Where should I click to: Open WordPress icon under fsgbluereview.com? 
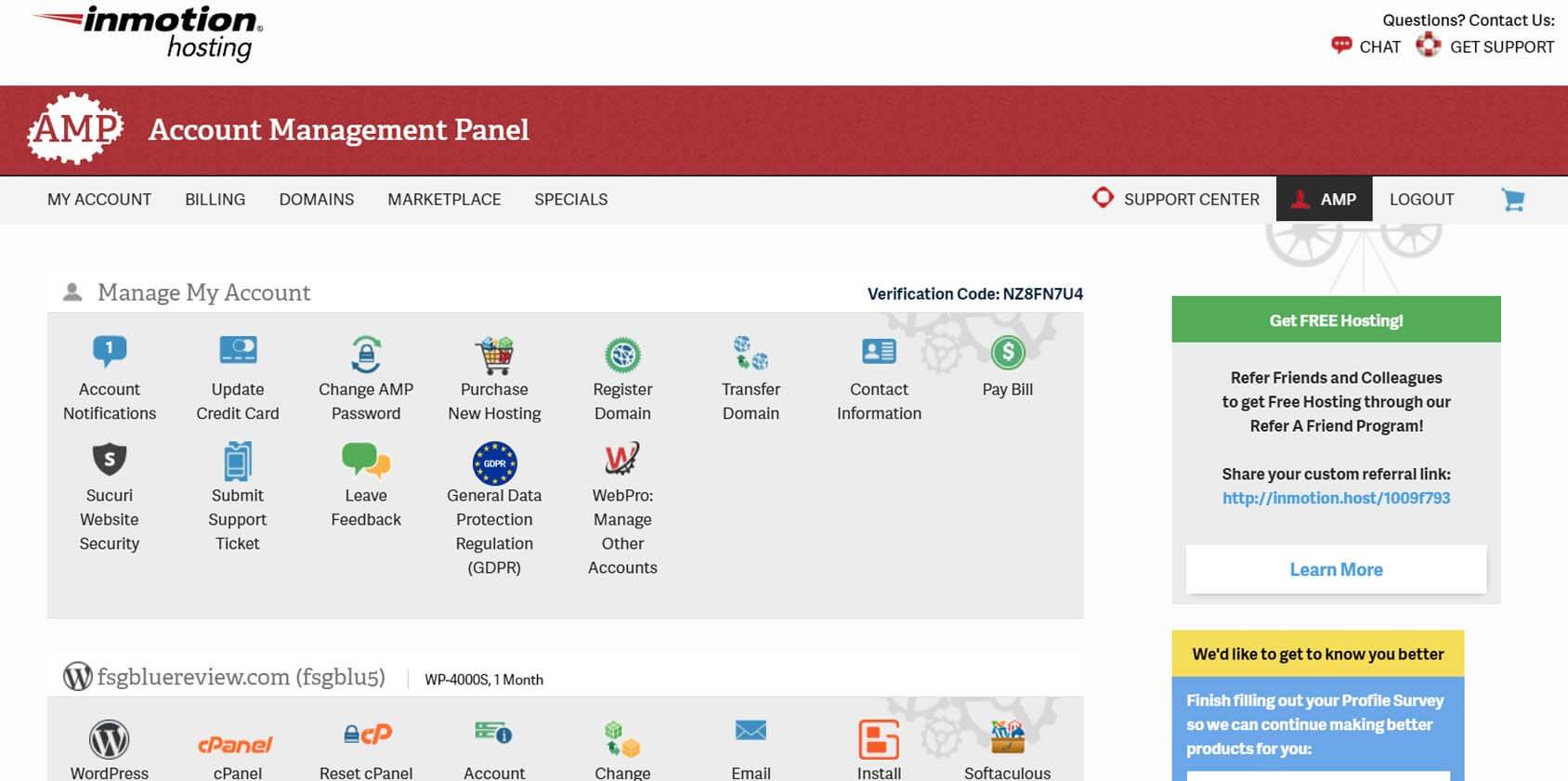[110, 740]
